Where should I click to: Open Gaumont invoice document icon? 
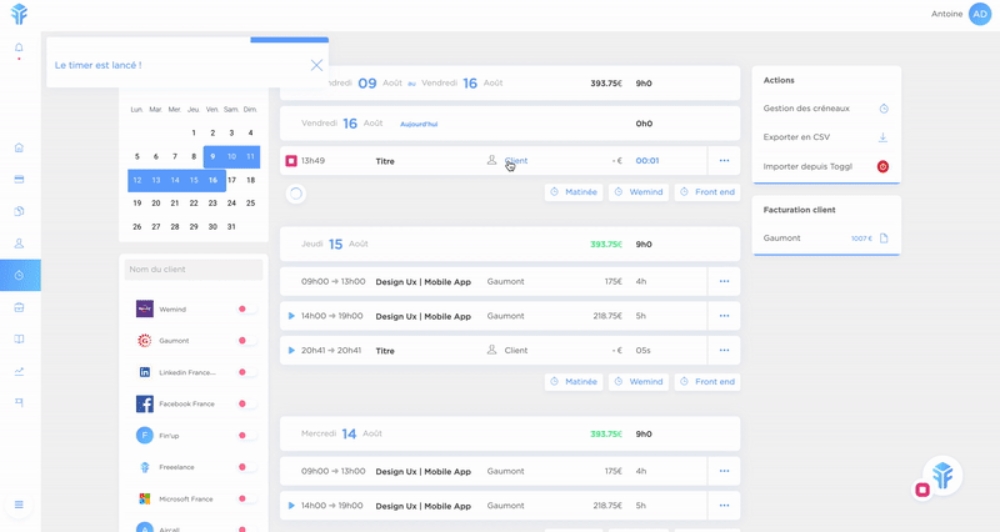pyautogui.click(x=883, y=239)
